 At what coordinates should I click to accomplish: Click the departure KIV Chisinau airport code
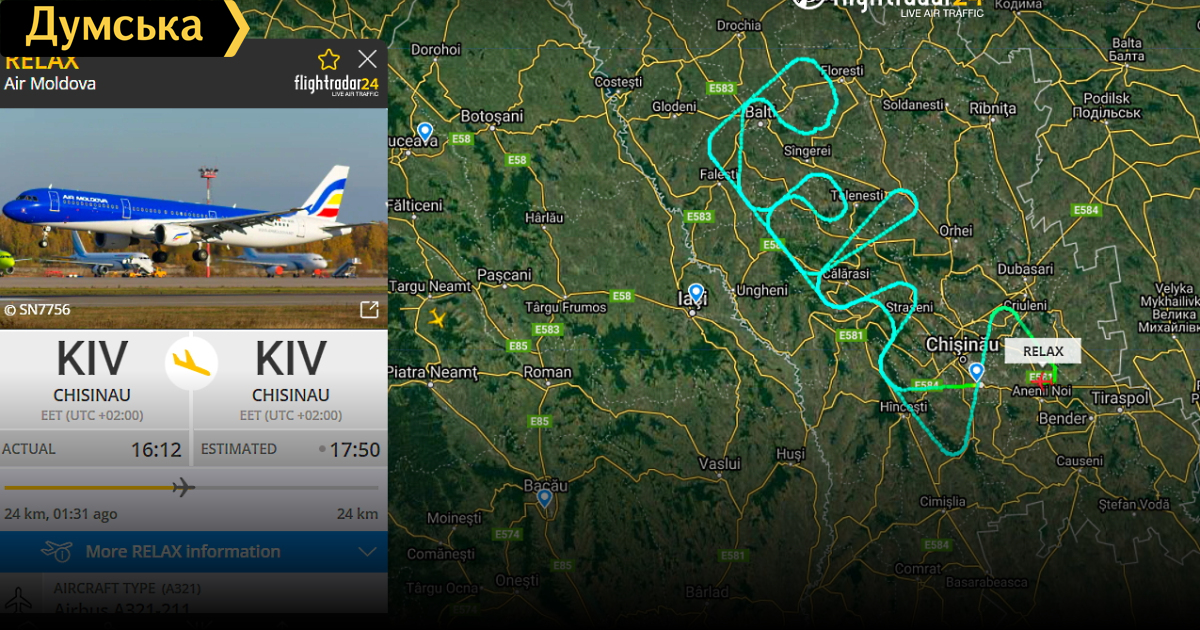[x=92, y=359]
